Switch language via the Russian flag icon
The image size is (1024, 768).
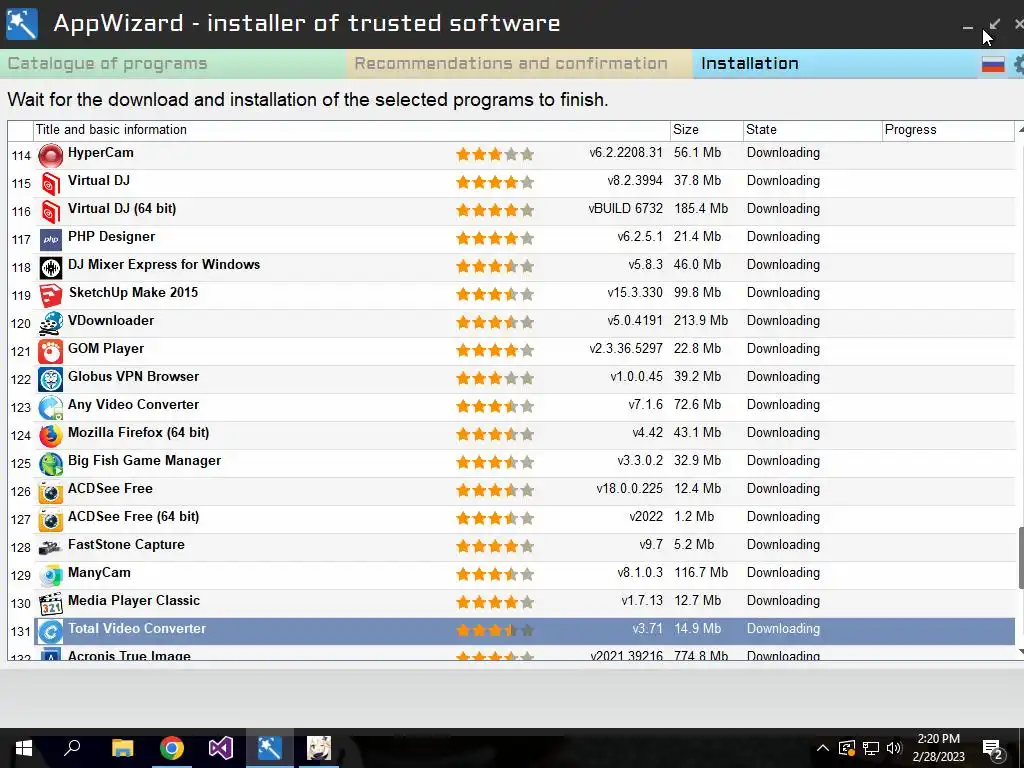click(993, 64)
